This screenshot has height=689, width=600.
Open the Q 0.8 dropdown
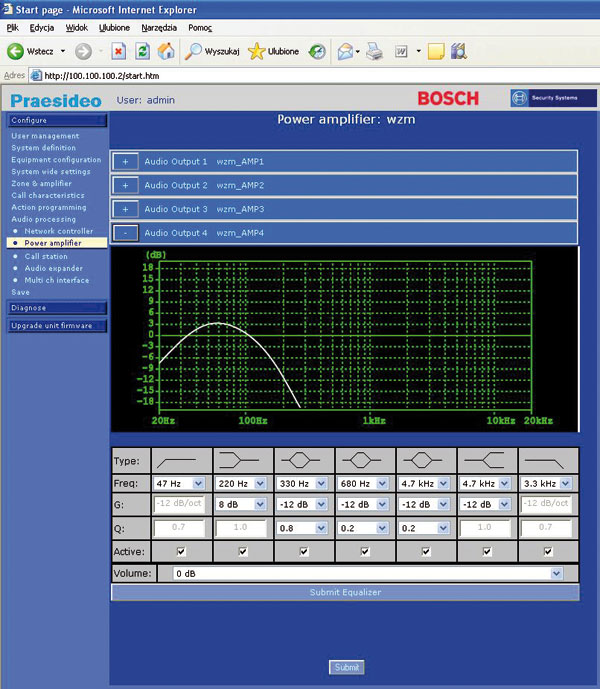[321, 528]
